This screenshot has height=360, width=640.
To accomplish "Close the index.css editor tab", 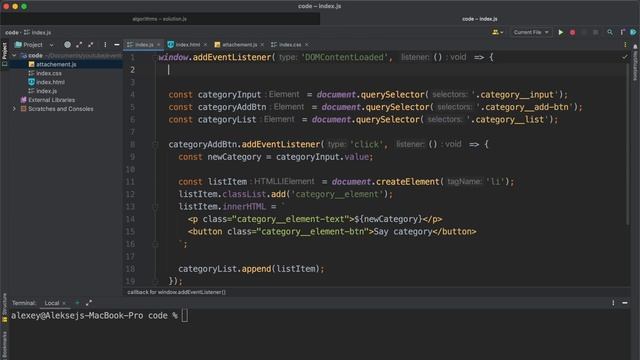I will tap(306, 44).
